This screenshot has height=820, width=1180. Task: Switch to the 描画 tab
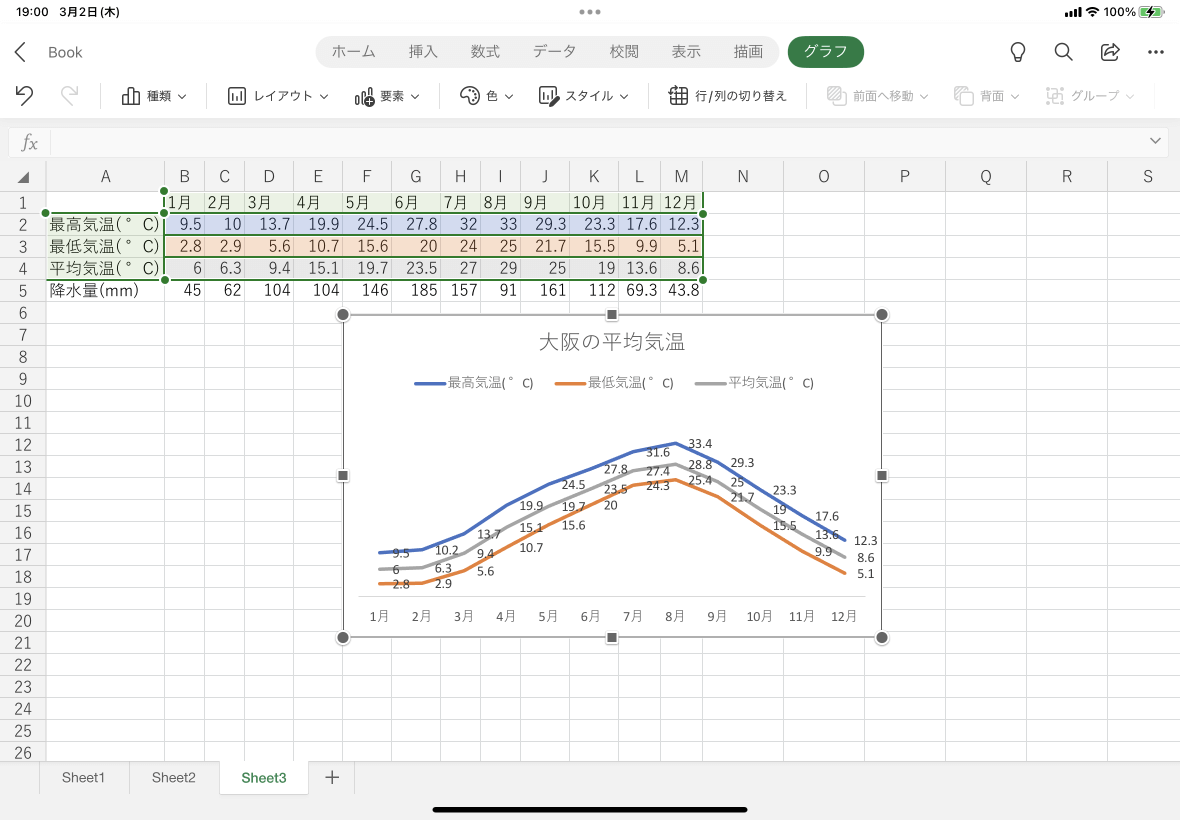coord(748,52)
